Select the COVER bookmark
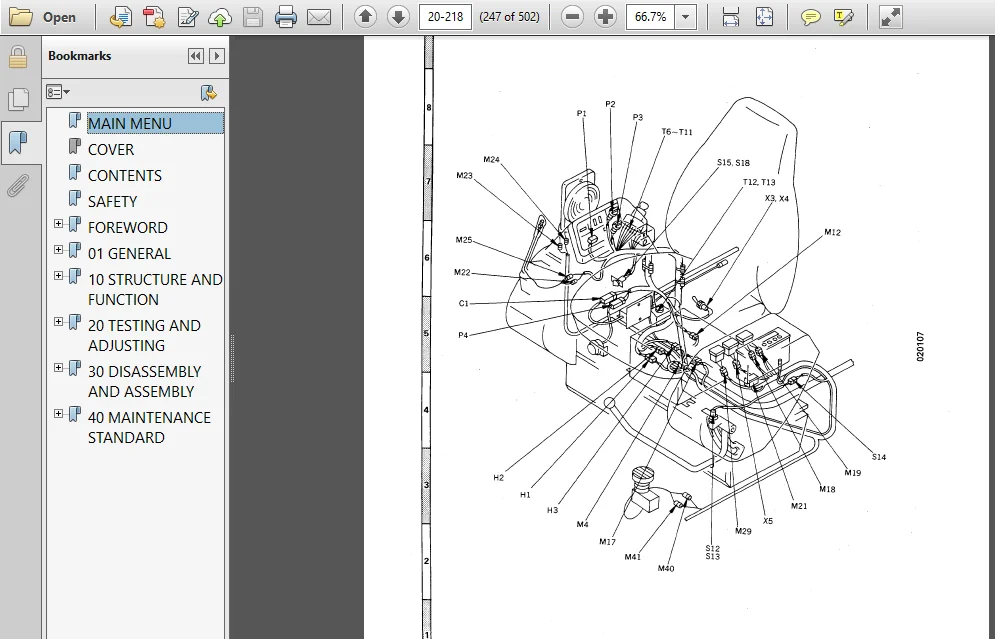Viewport: 995px width, 639px height. tap(111, 149)
